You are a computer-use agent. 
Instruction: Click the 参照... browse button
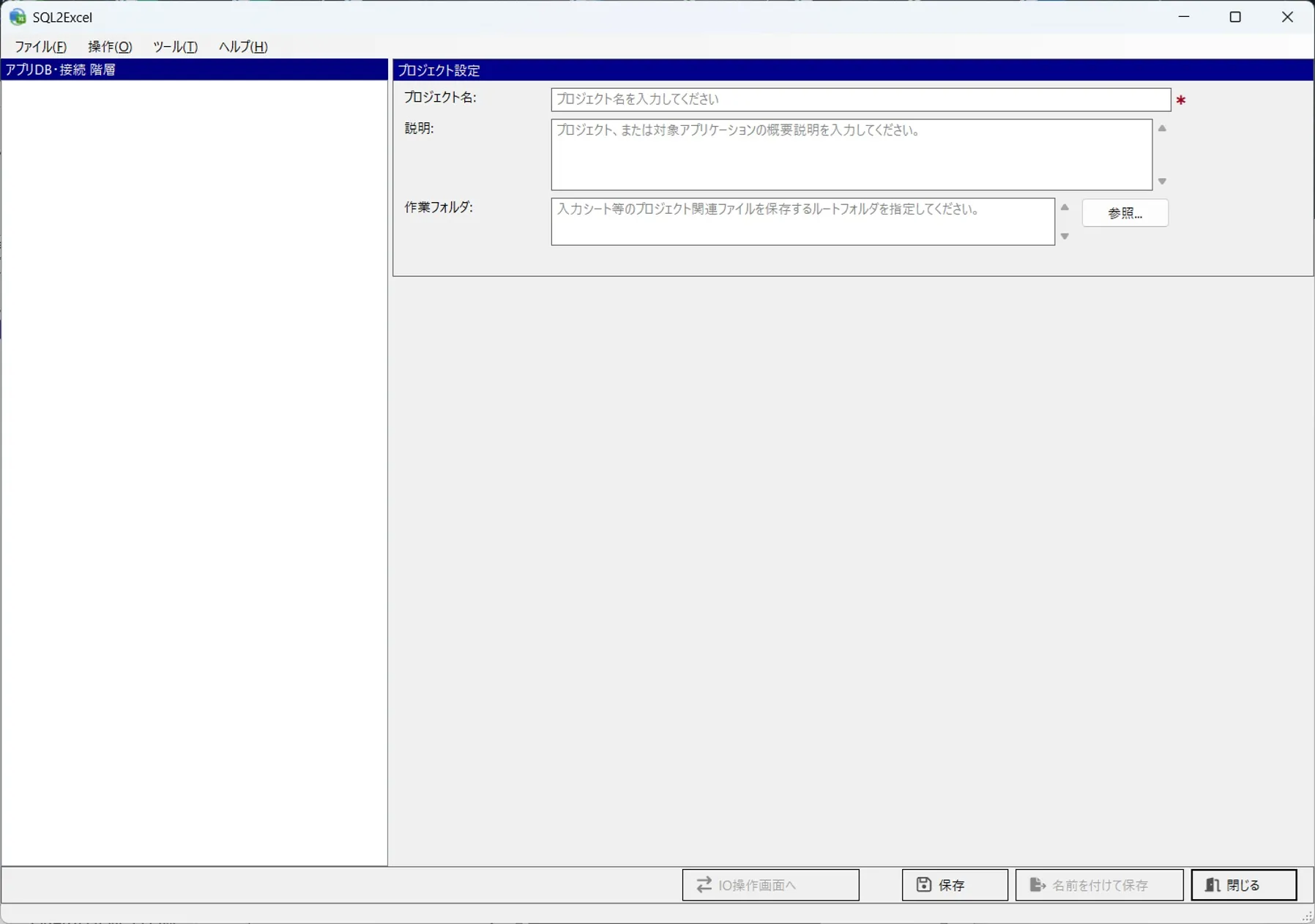tap(1125, 213)
